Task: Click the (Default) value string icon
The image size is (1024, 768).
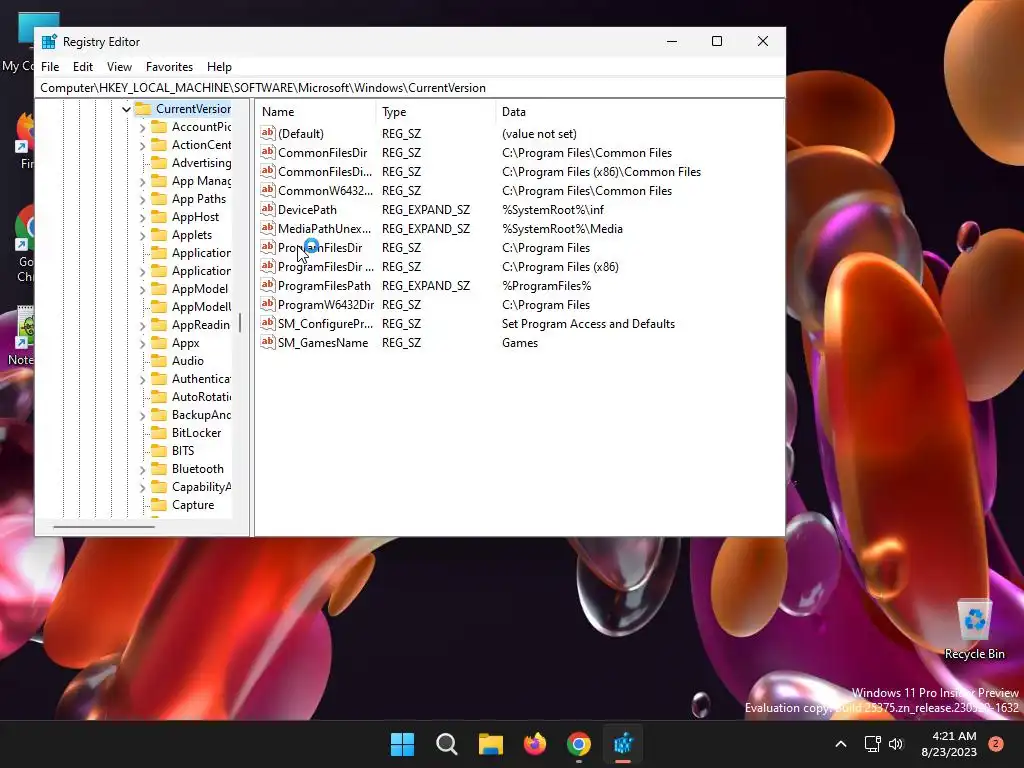Action: (268, 133)
